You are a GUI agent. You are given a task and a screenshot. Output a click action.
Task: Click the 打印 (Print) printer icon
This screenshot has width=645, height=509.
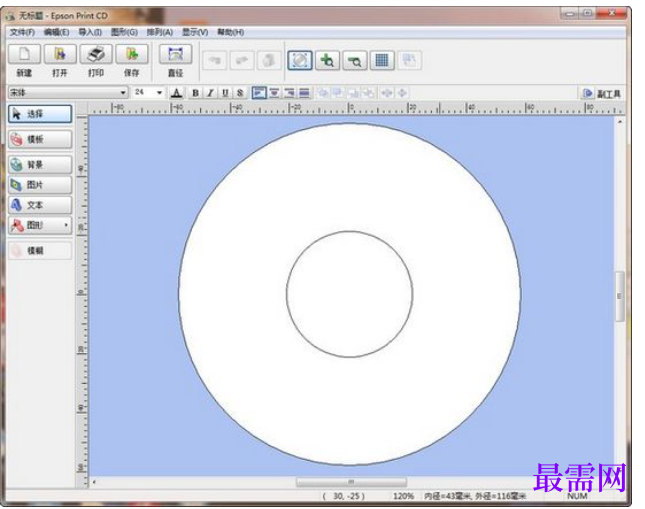coord(96,55)
